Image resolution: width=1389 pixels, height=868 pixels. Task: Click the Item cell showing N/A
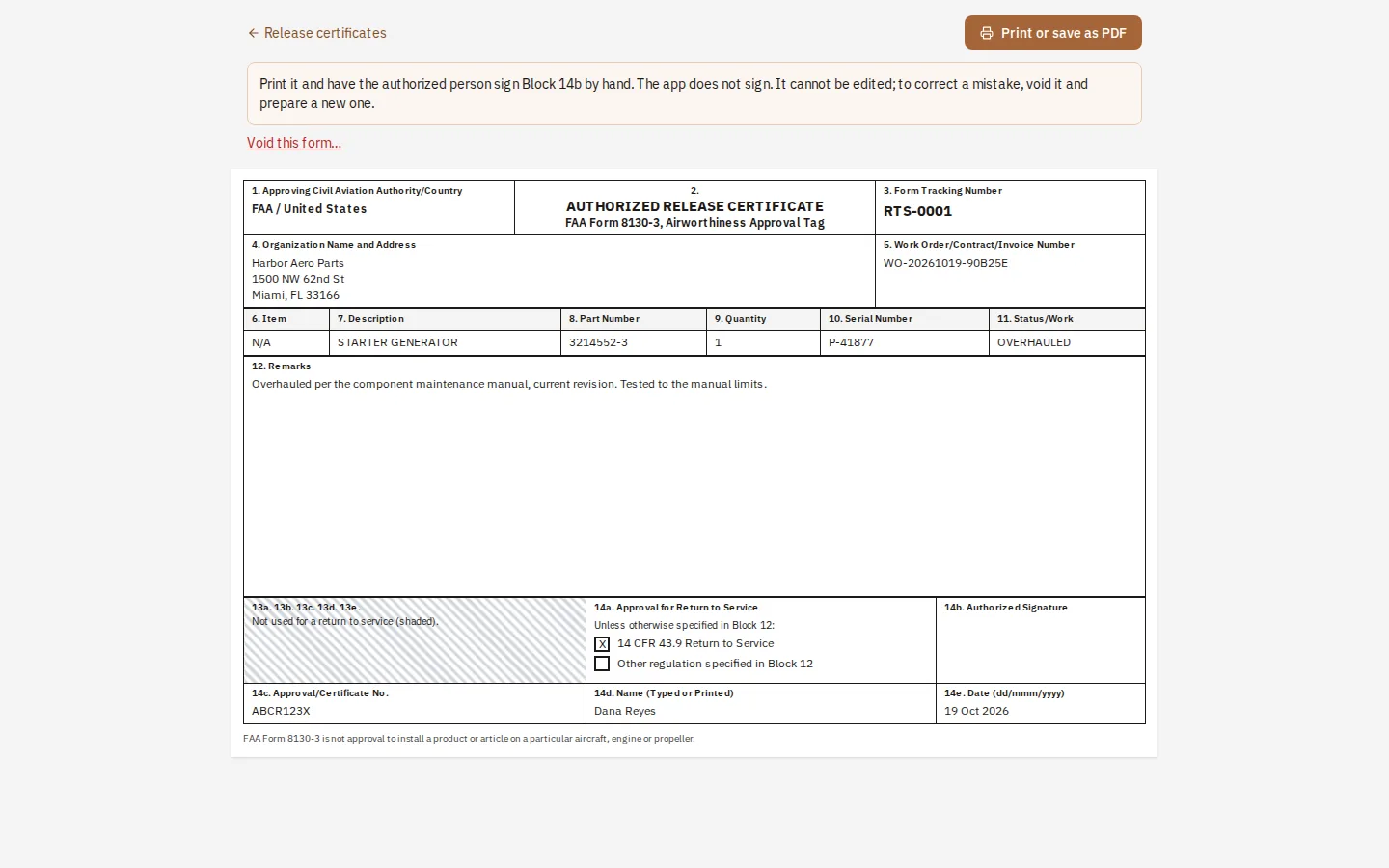[x=286, y=342]
